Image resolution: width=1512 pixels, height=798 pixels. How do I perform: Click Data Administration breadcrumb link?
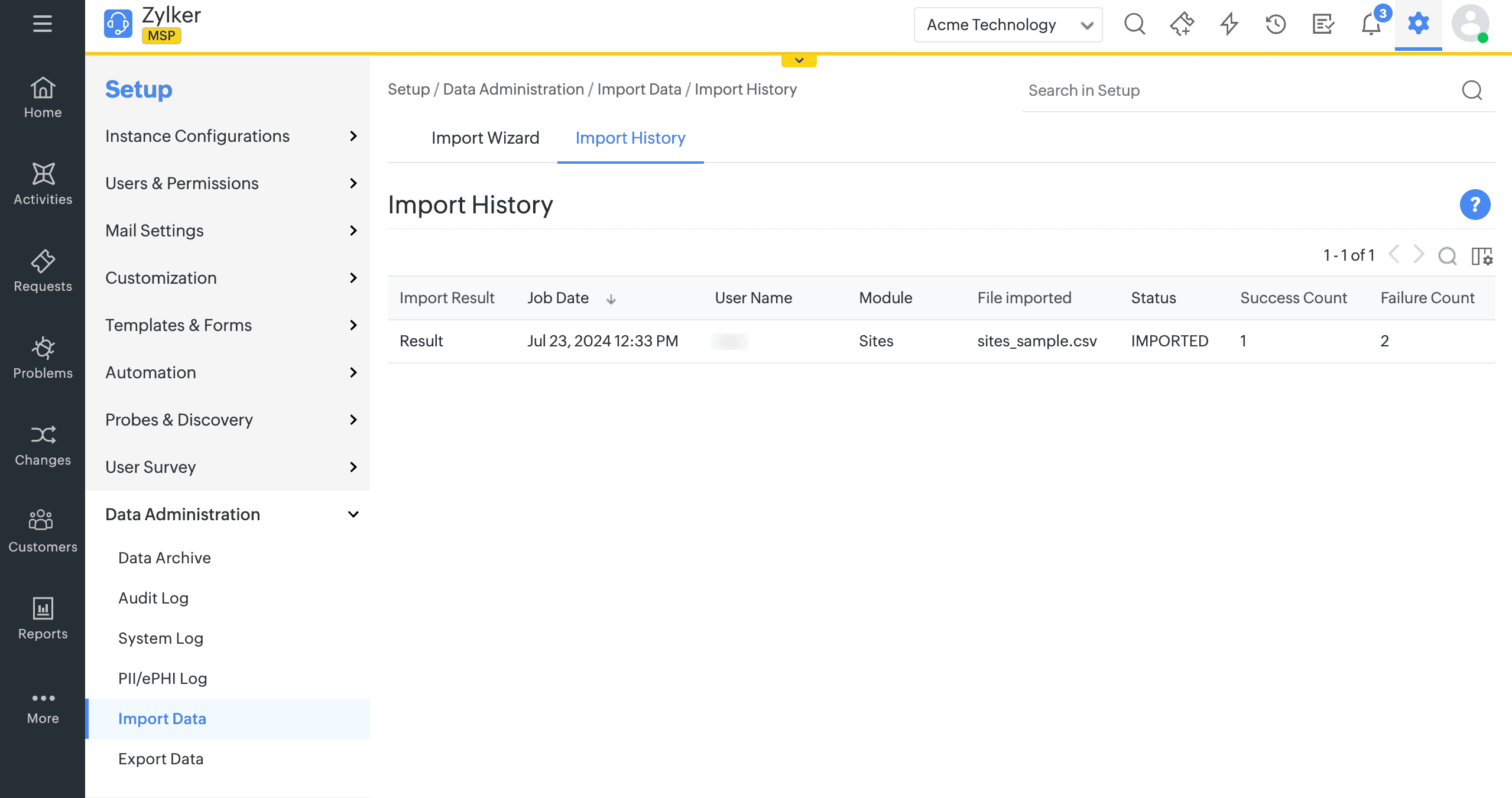513,89
